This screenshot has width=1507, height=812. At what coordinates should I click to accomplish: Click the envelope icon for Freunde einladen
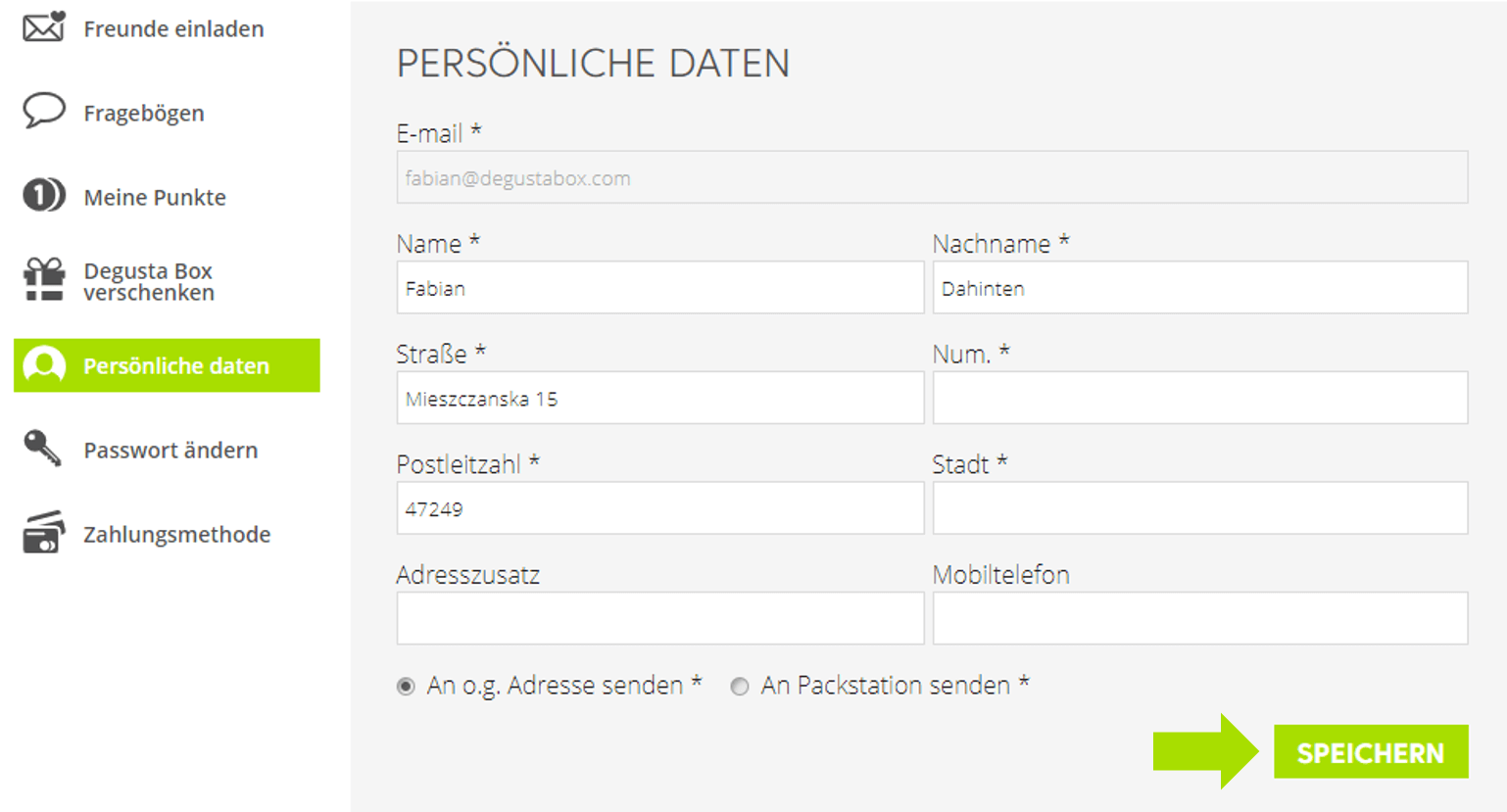pyautogui.click(x=44, y=27)
